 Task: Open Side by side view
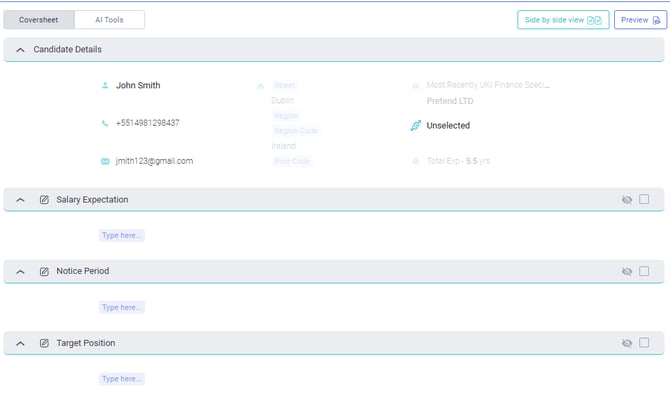click(562, 20)
